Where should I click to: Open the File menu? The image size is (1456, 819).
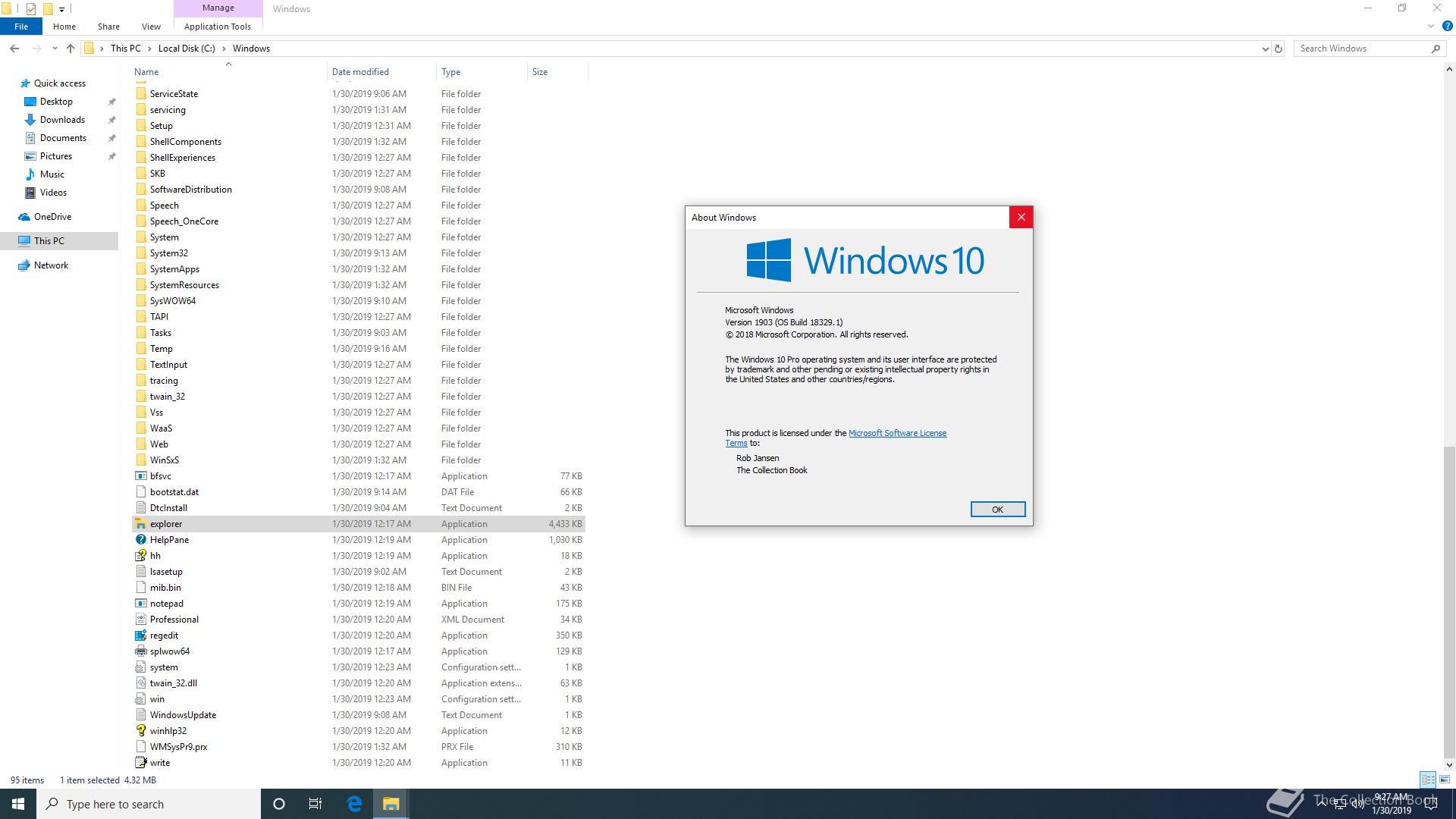click(x=21, y=27)
